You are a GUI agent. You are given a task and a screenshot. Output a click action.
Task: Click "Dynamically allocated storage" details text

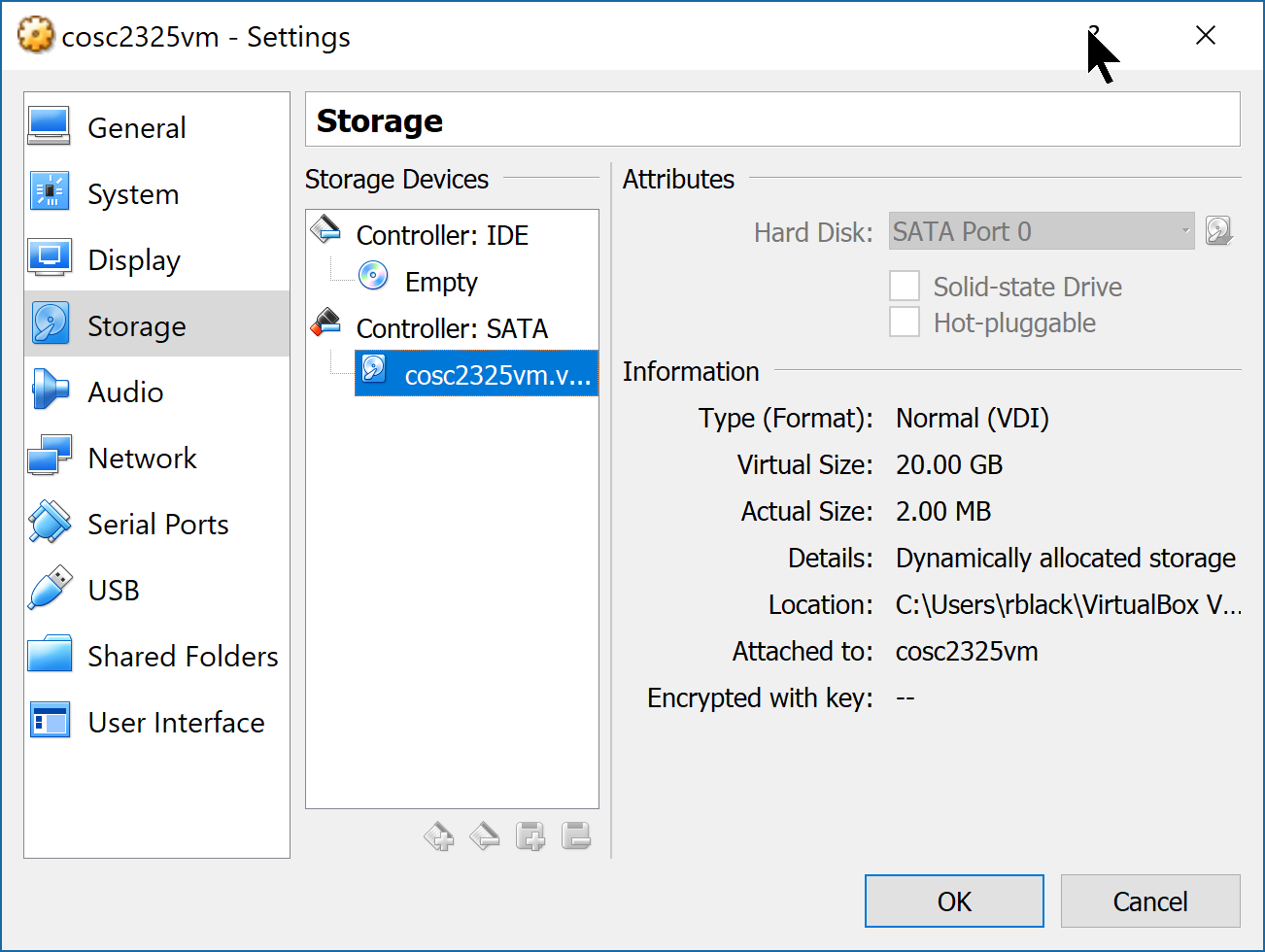pos(1066,558)
